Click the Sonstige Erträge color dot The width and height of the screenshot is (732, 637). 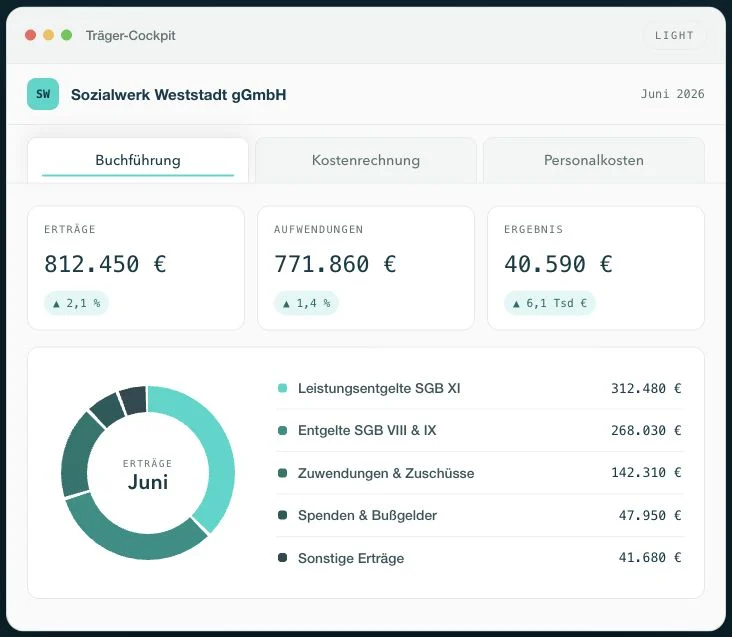point(282,558)
